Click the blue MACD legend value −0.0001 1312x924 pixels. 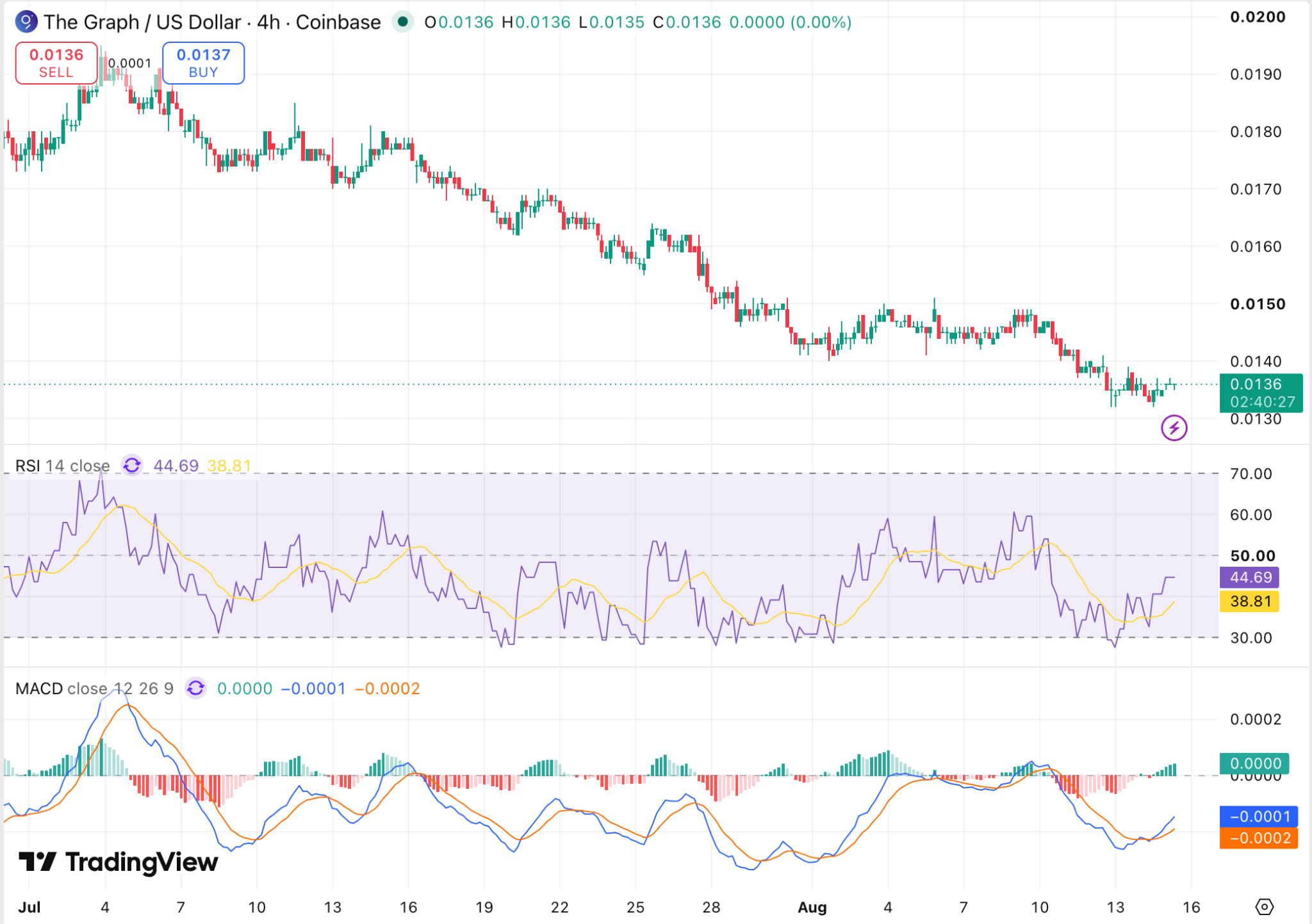coord(313,688)
